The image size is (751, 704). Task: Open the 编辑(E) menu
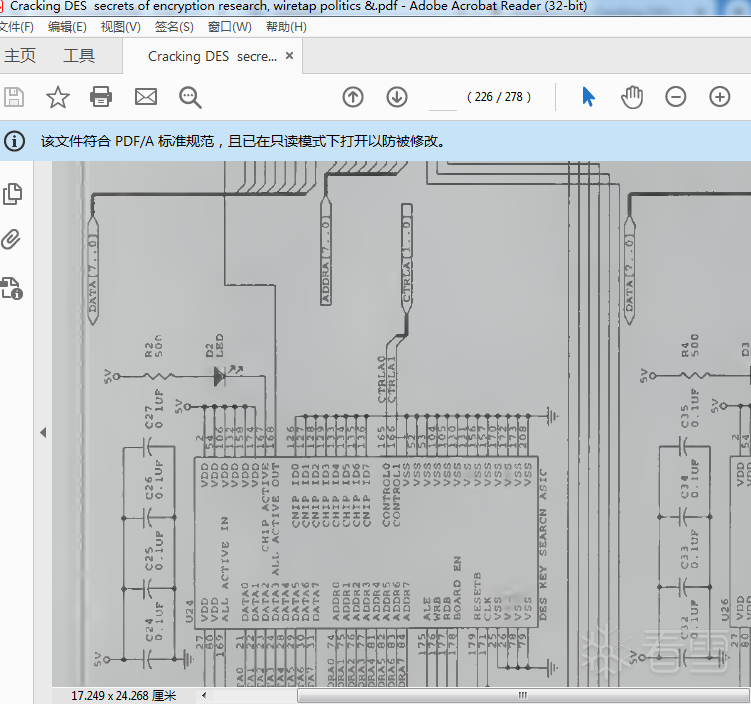[67, 27]
